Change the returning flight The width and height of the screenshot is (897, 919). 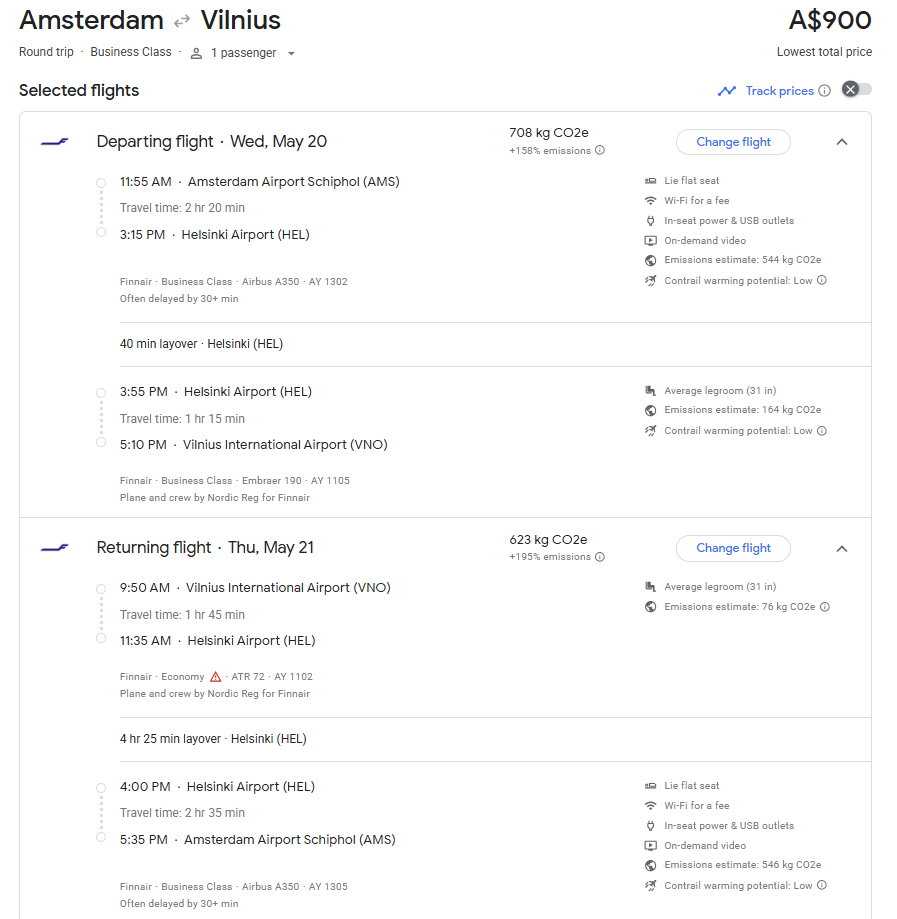[x=733, y=548]
